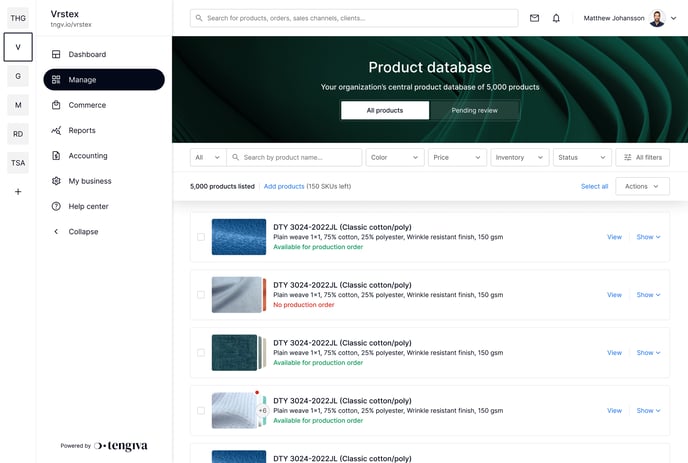Click the Dashboard sidebar icon

pos(56,54)
